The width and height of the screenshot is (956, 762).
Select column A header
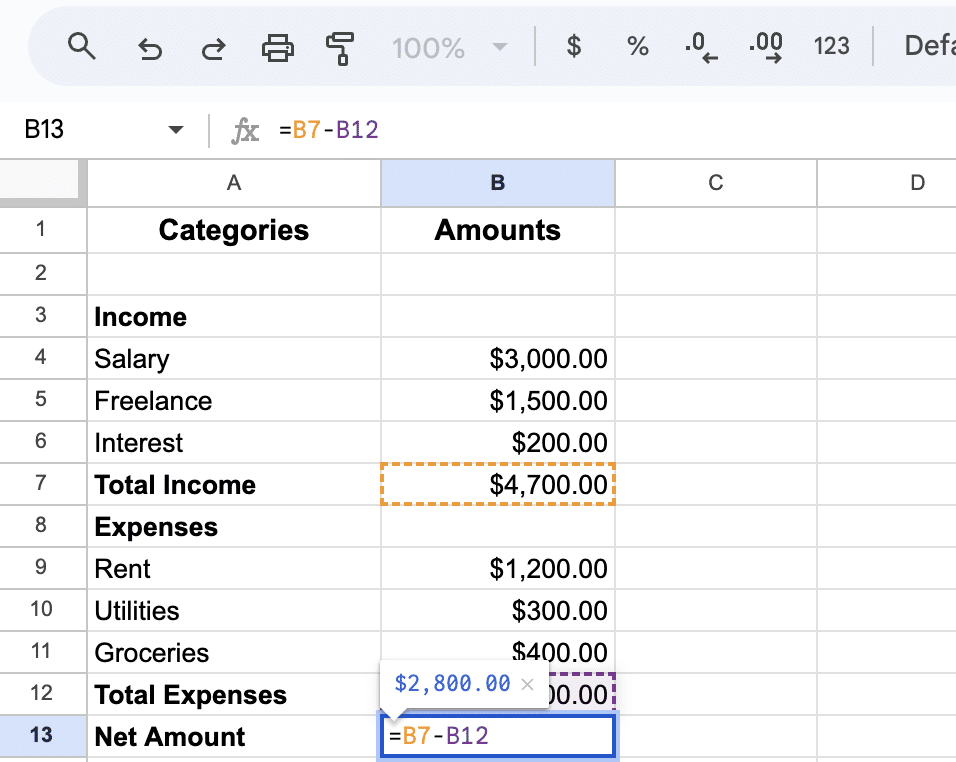[234, 183]
